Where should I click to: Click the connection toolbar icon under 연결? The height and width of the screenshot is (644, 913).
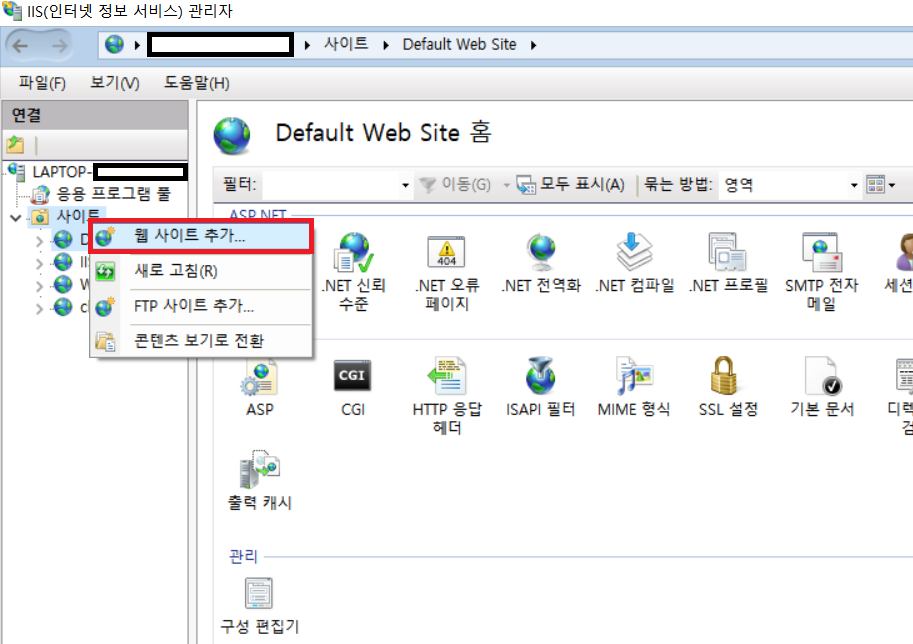coord(15,144)
